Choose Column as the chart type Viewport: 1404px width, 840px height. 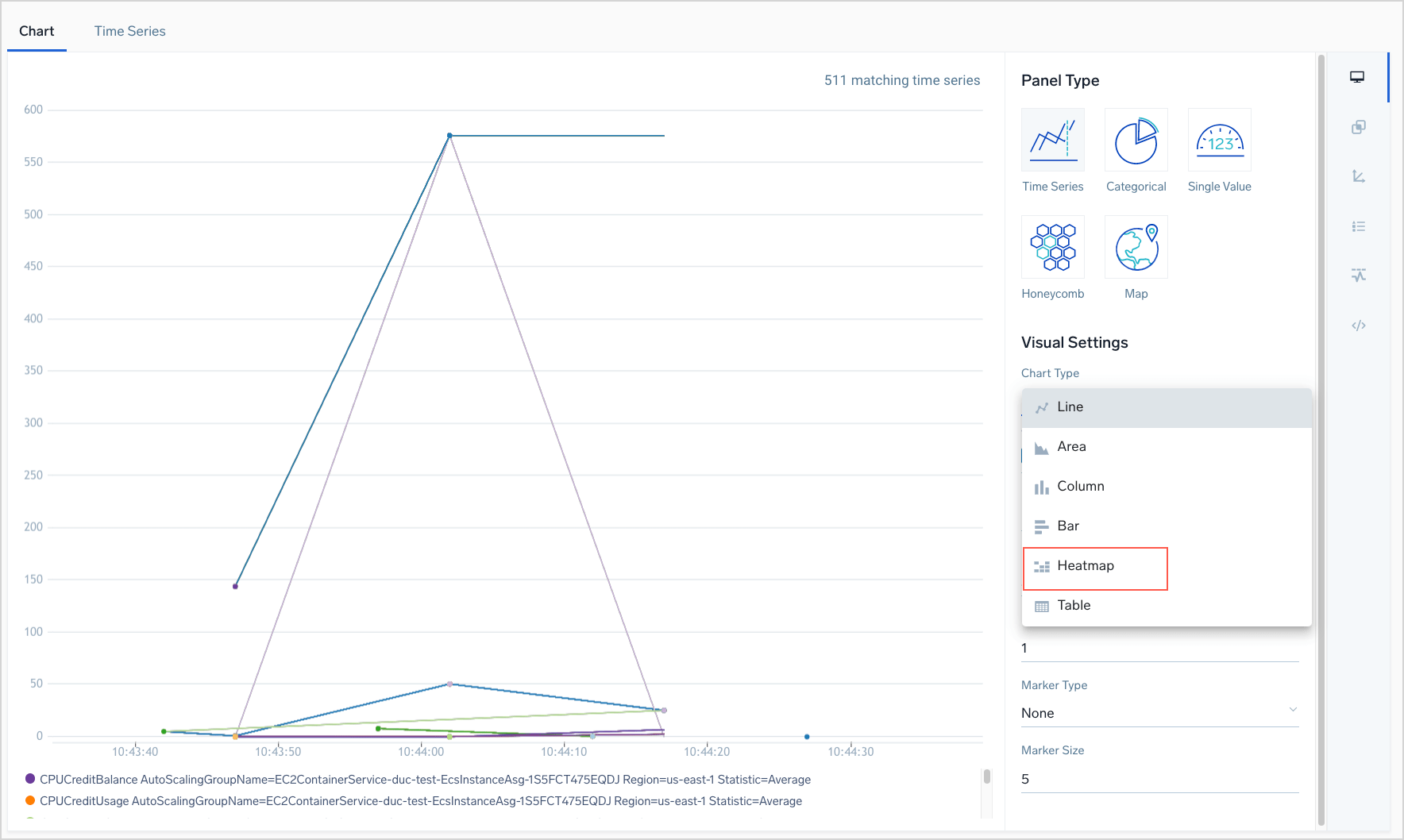[1080, 486]
